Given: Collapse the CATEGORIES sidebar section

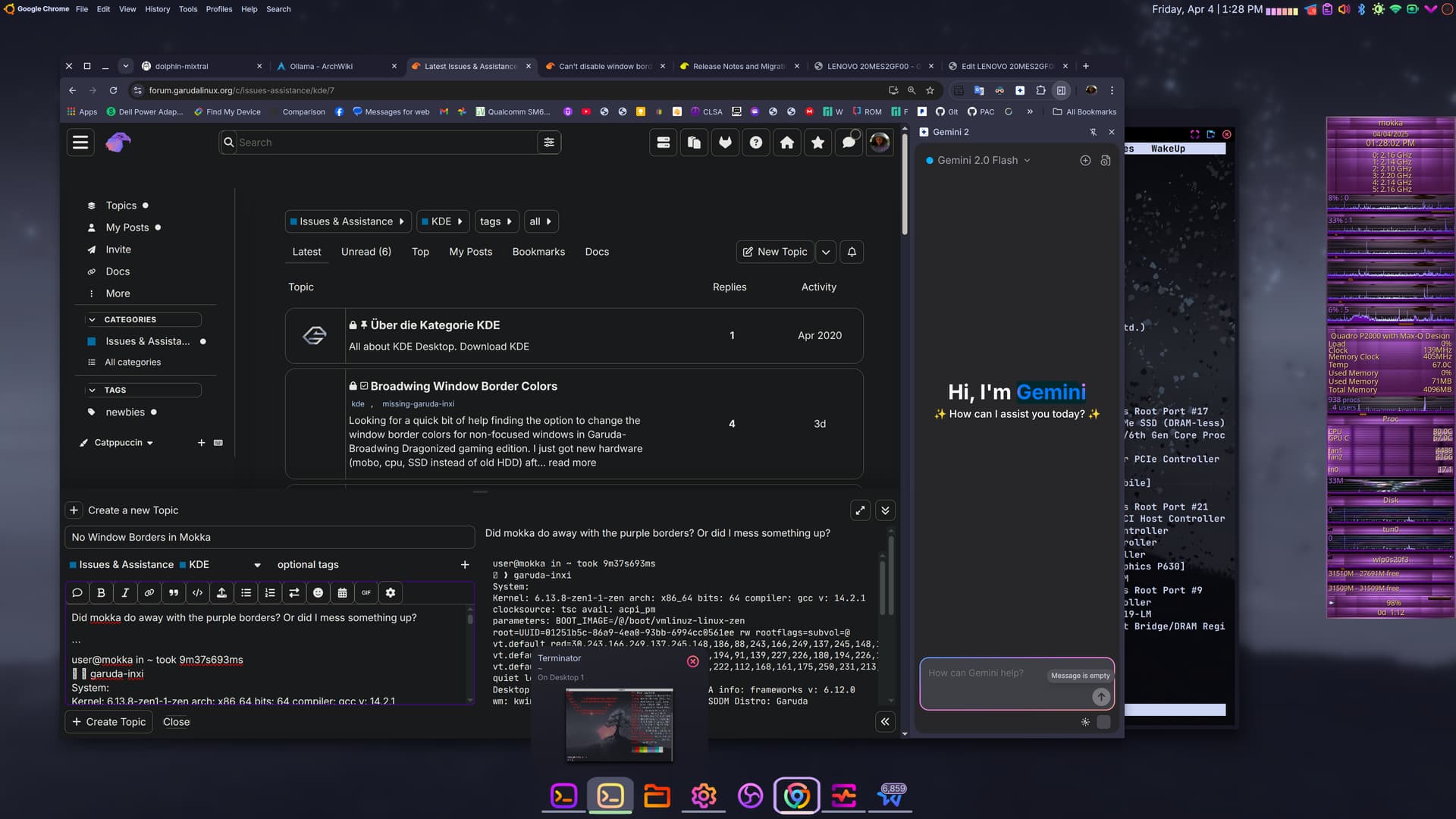Looking at the screenshot, I should click(x=143, y=320).
